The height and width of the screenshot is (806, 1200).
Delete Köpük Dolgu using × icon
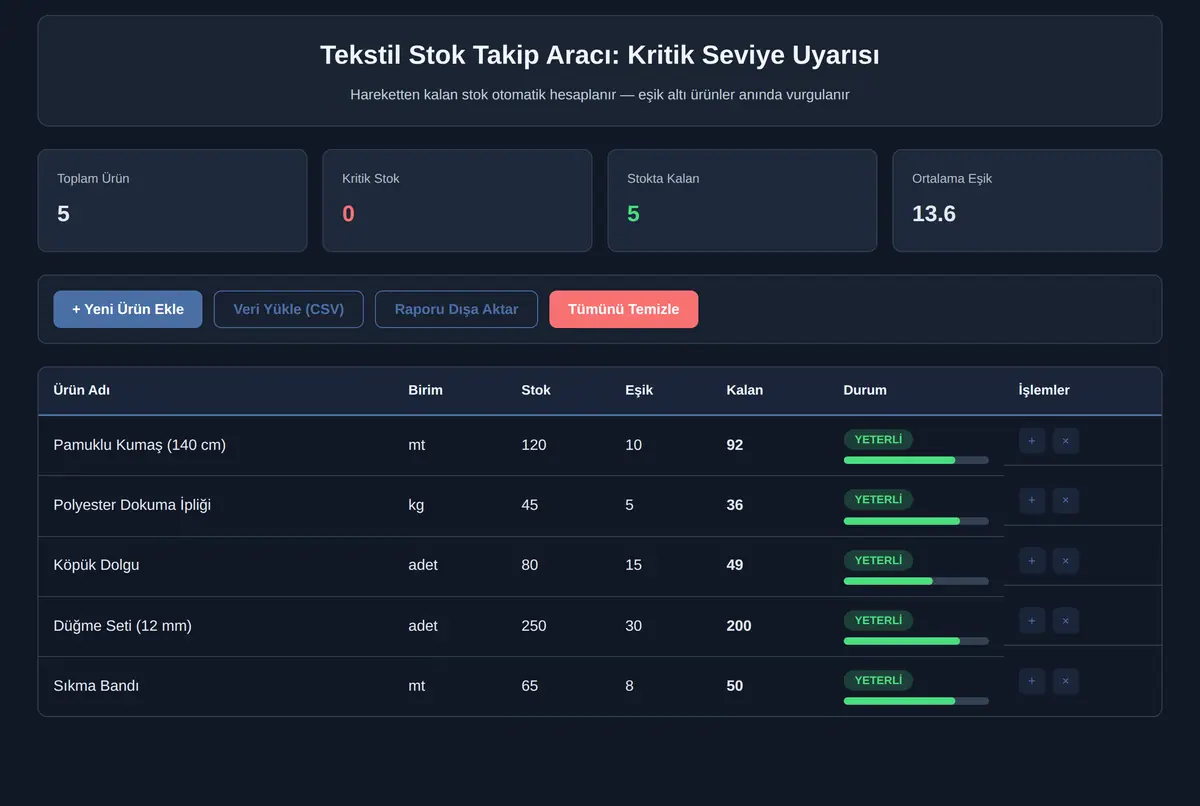pyautogui.click(x=1066, y=561)
